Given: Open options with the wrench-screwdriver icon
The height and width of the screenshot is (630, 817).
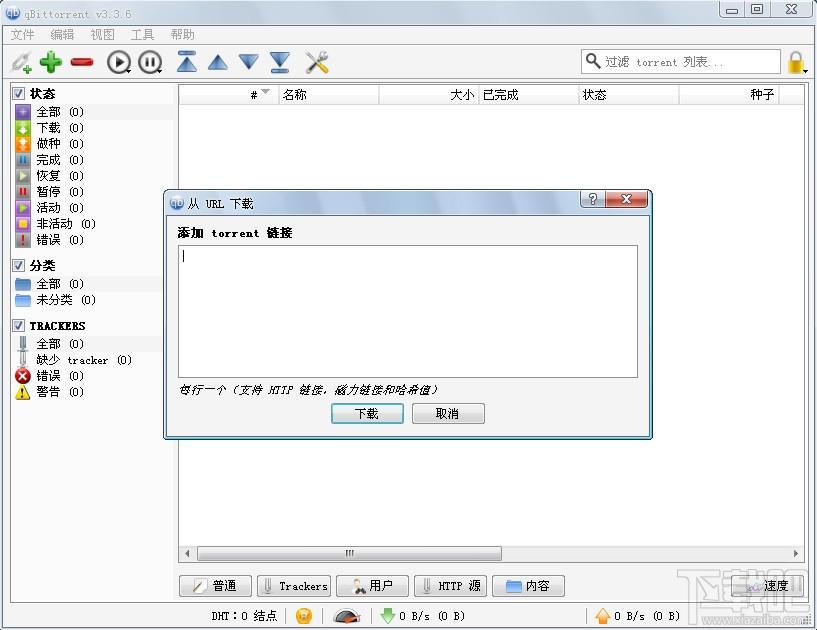Looking at the screenshot, I should (317, 62).
